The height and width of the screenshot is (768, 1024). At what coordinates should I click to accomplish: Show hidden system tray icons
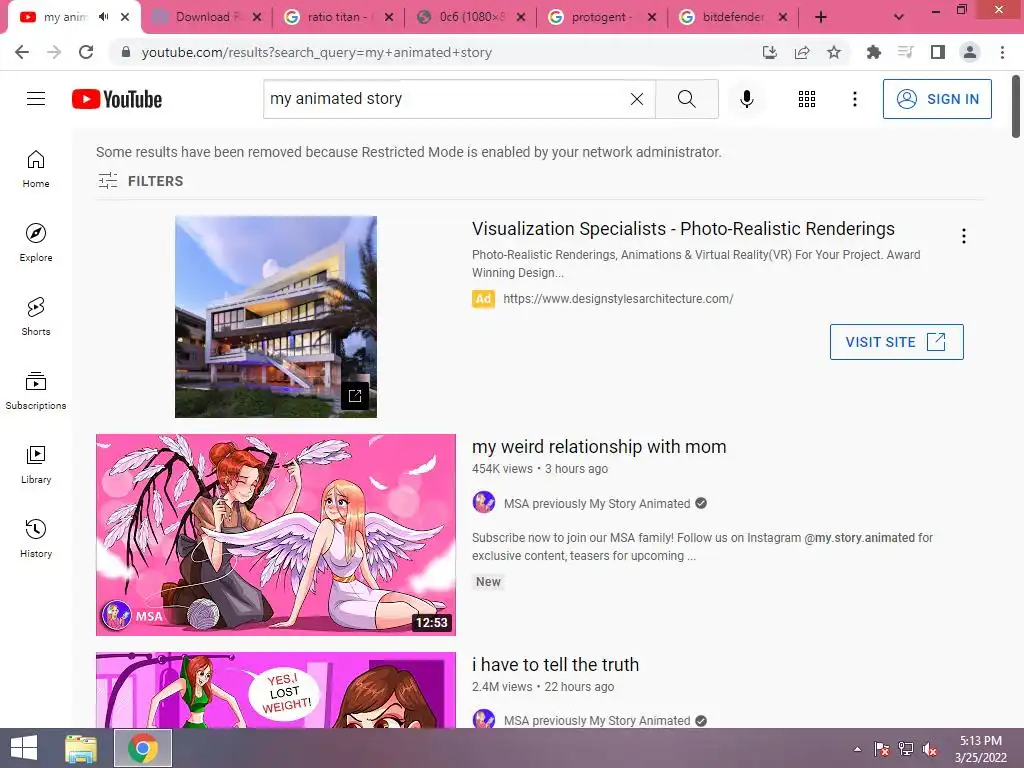coord(857,749)
